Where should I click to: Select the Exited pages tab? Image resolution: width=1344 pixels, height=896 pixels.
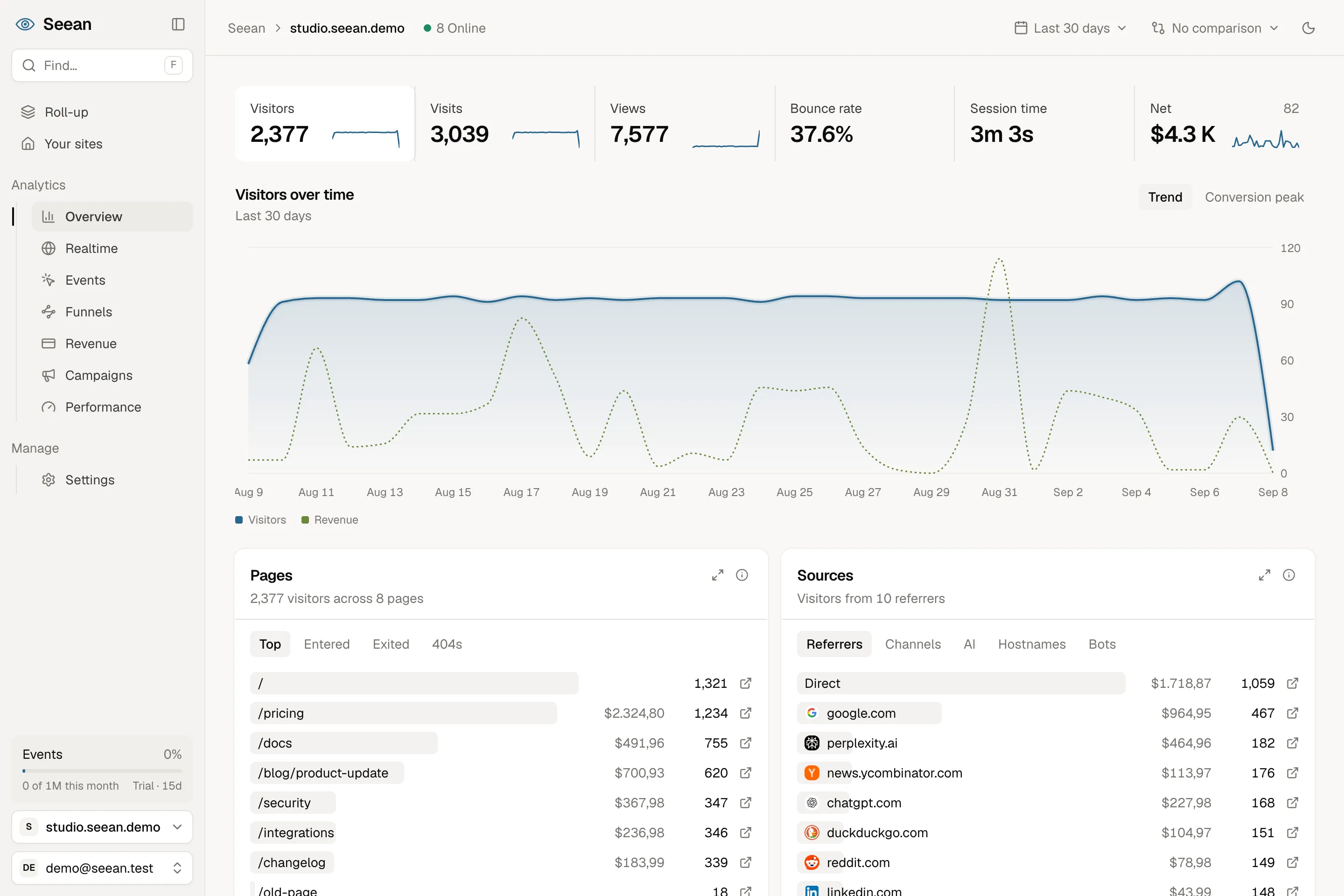point(391,644)
